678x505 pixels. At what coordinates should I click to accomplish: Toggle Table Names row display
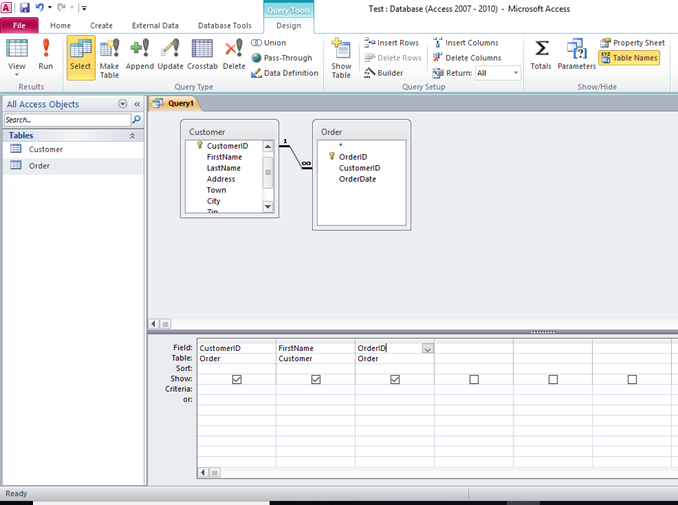click(x=629, y=58)
